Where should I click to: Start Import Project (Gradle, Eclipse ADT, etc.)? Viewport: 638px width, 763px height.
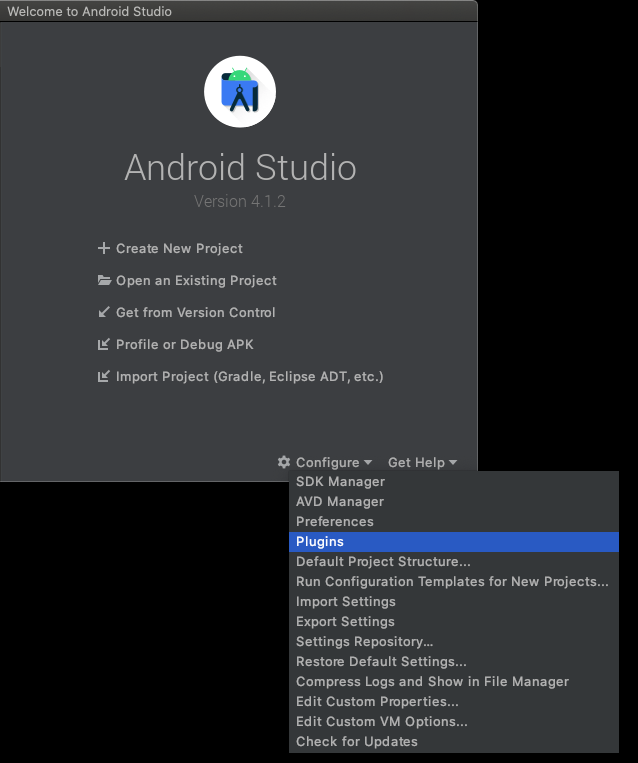pyautogui.click(x=250, y=377)
